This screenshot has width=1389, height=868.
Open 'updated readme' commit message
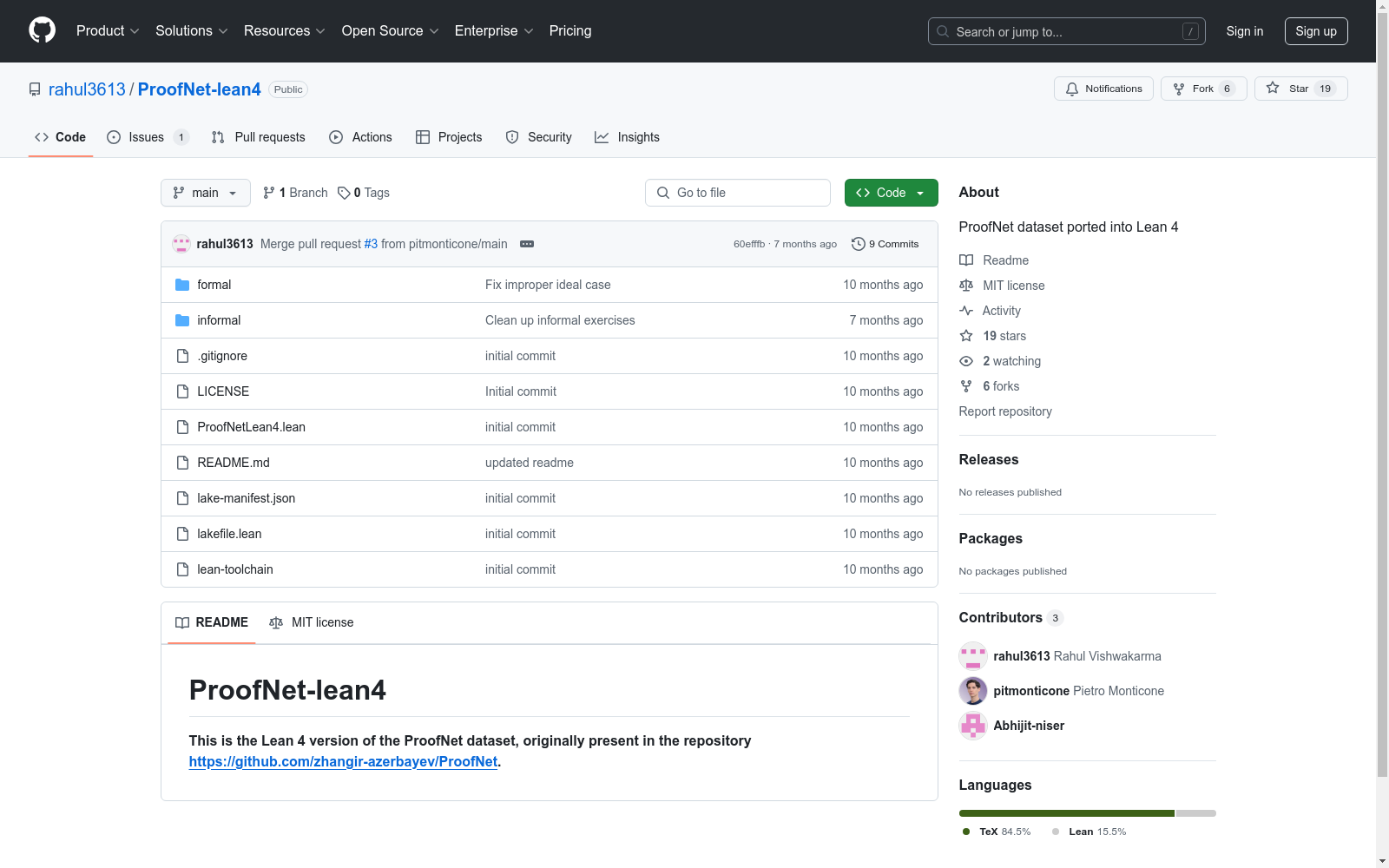530,463
